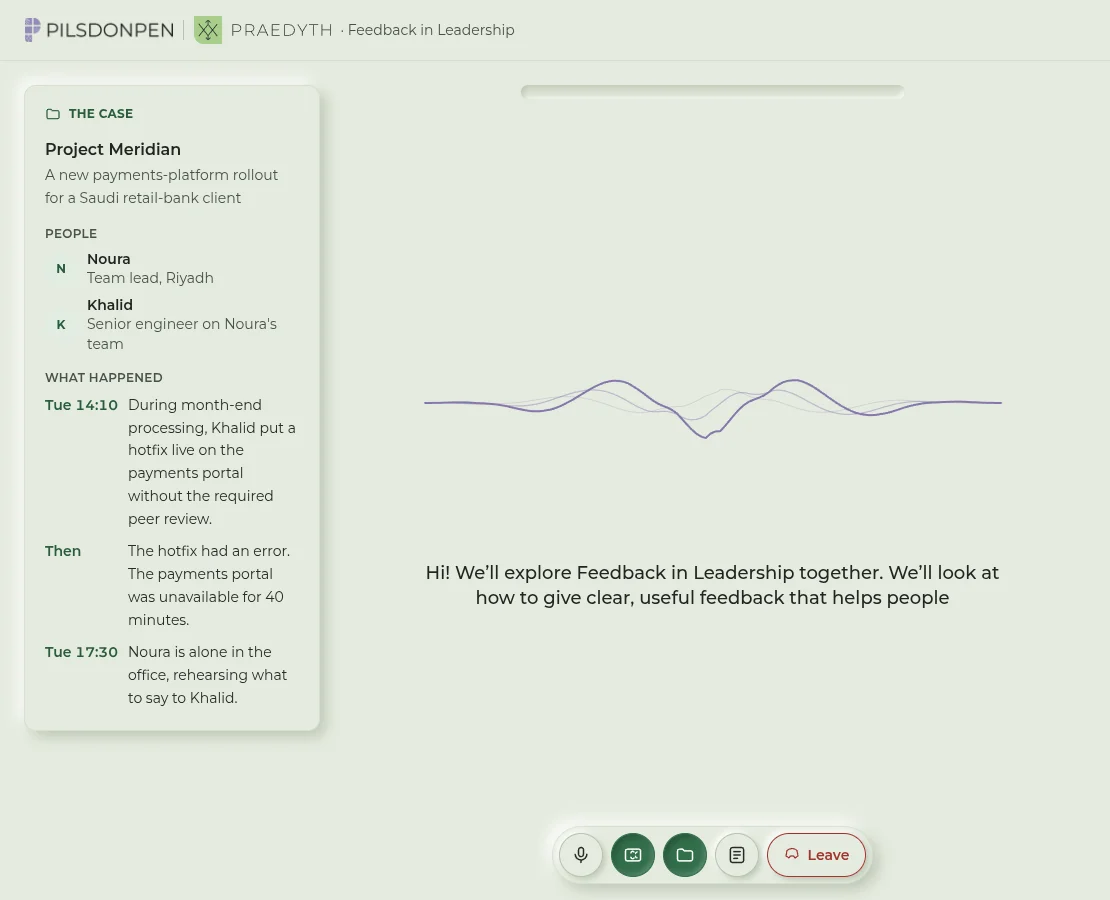1110x900 pixels.
Task: Click the name Noura
Action: (x=108, y=259)
